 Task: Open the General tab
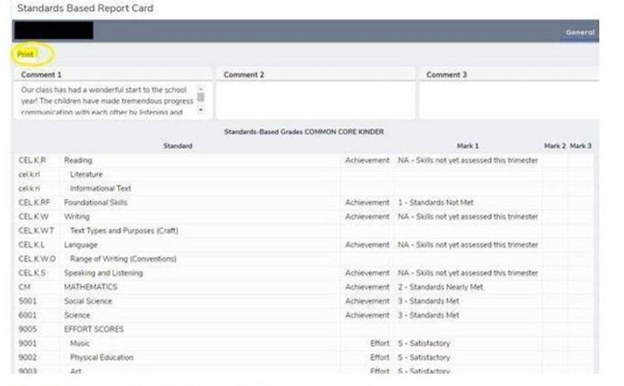coord(580,32)
